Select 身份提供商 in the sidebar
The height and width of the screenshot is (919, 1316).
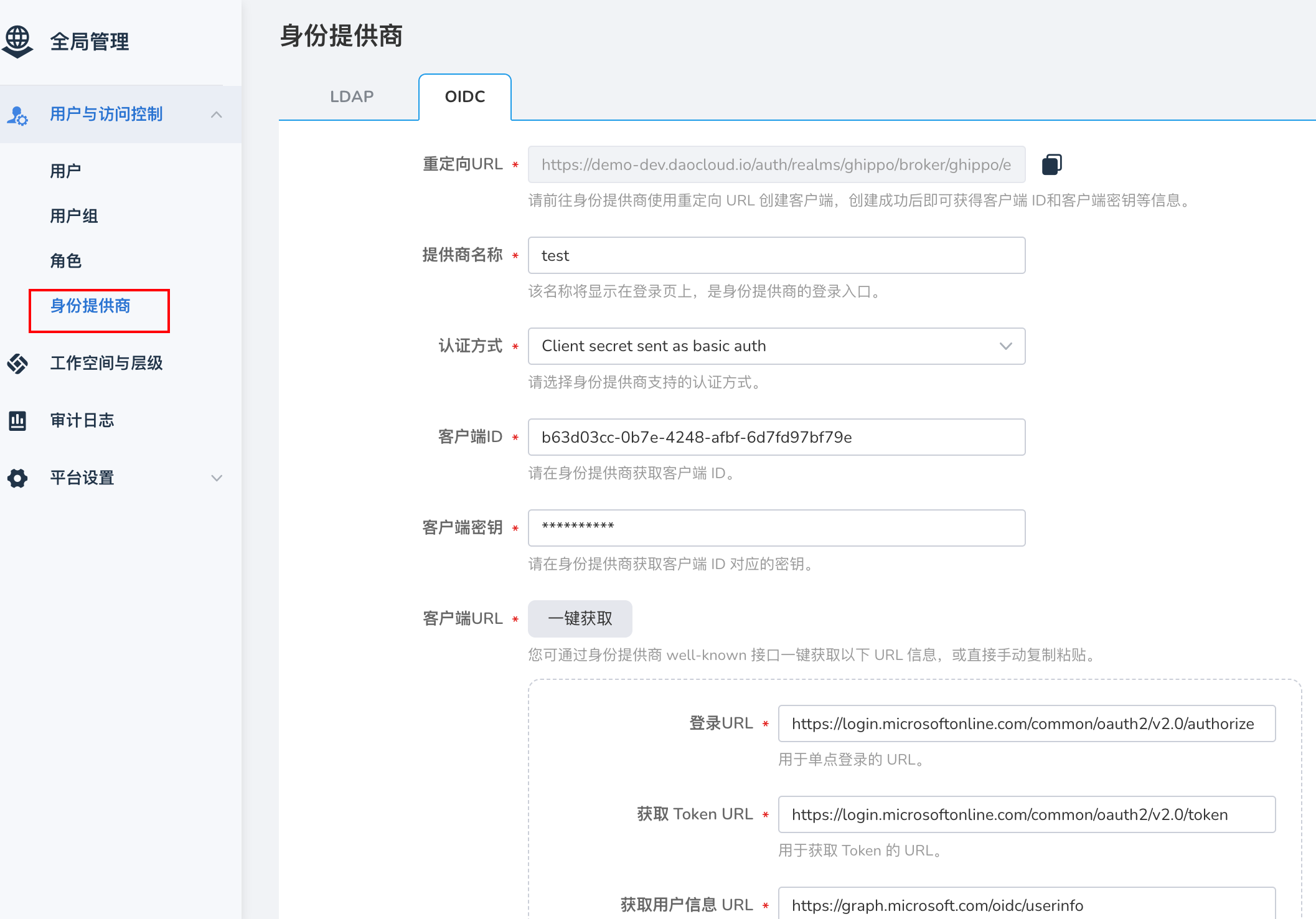(90, 306)
